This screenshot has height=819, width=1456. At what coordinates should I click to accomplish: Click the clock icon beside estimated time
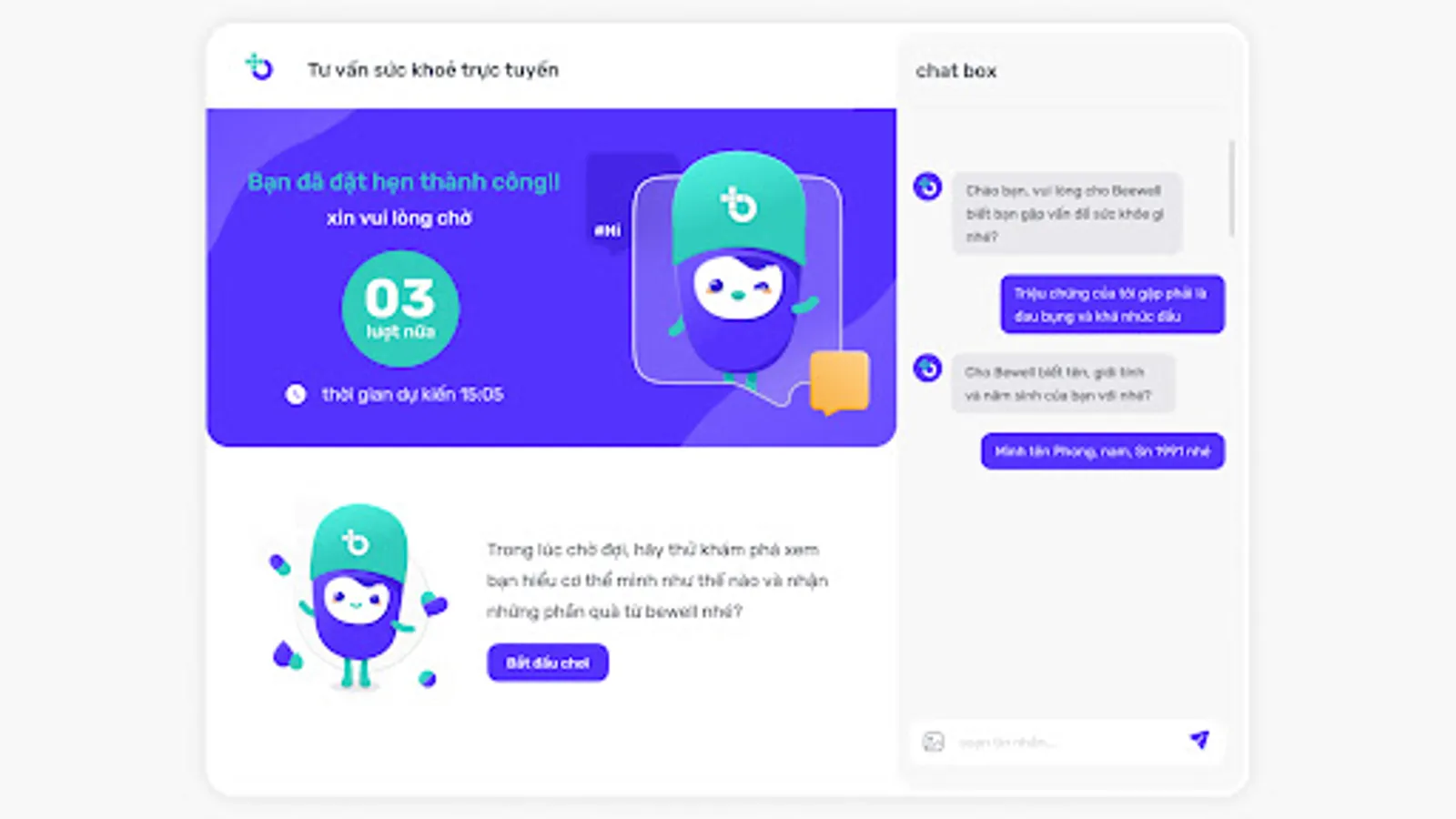[x=296, y=394]
